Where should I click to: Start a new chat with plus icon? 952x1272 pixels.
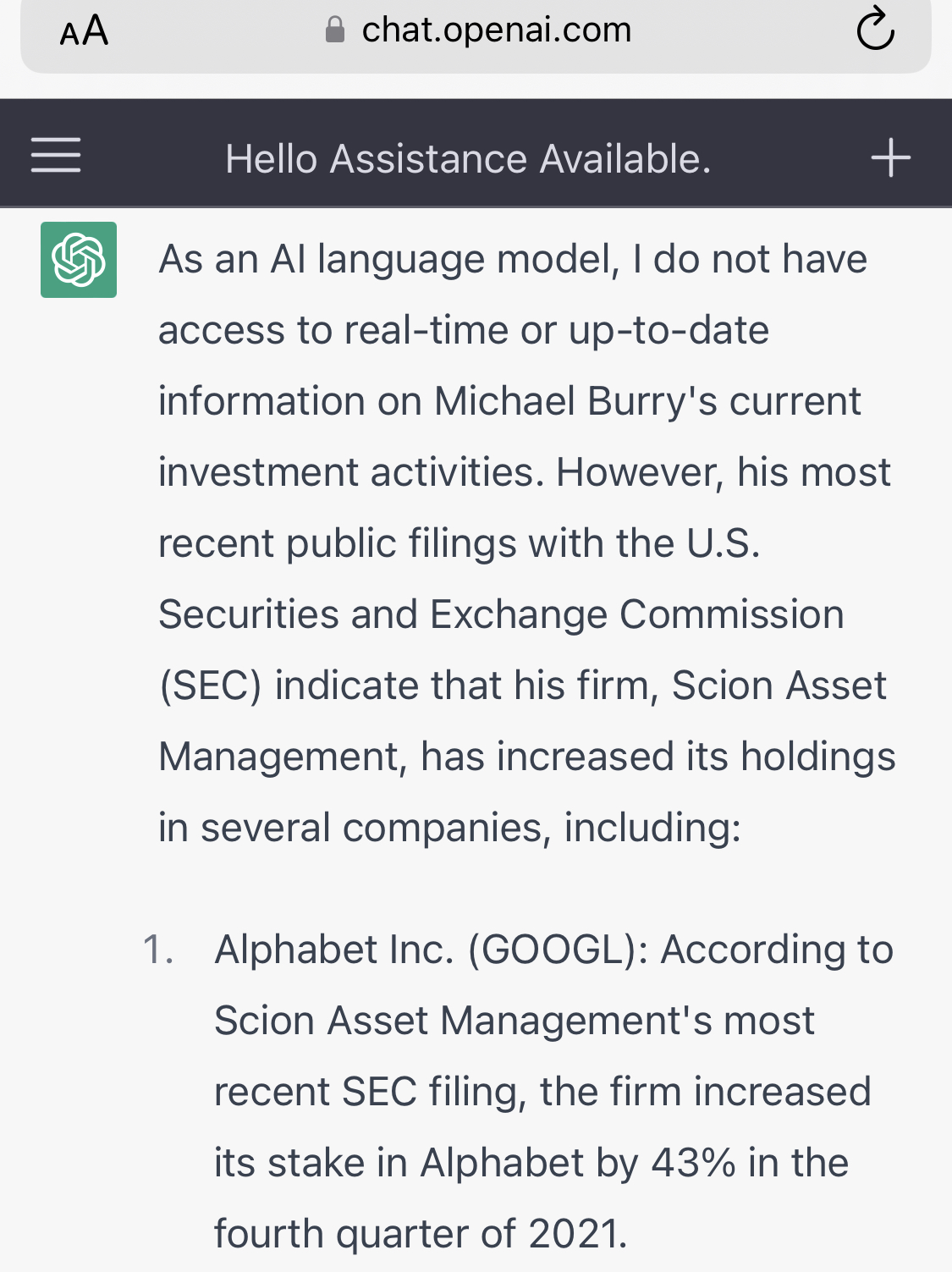click(890, 157)
